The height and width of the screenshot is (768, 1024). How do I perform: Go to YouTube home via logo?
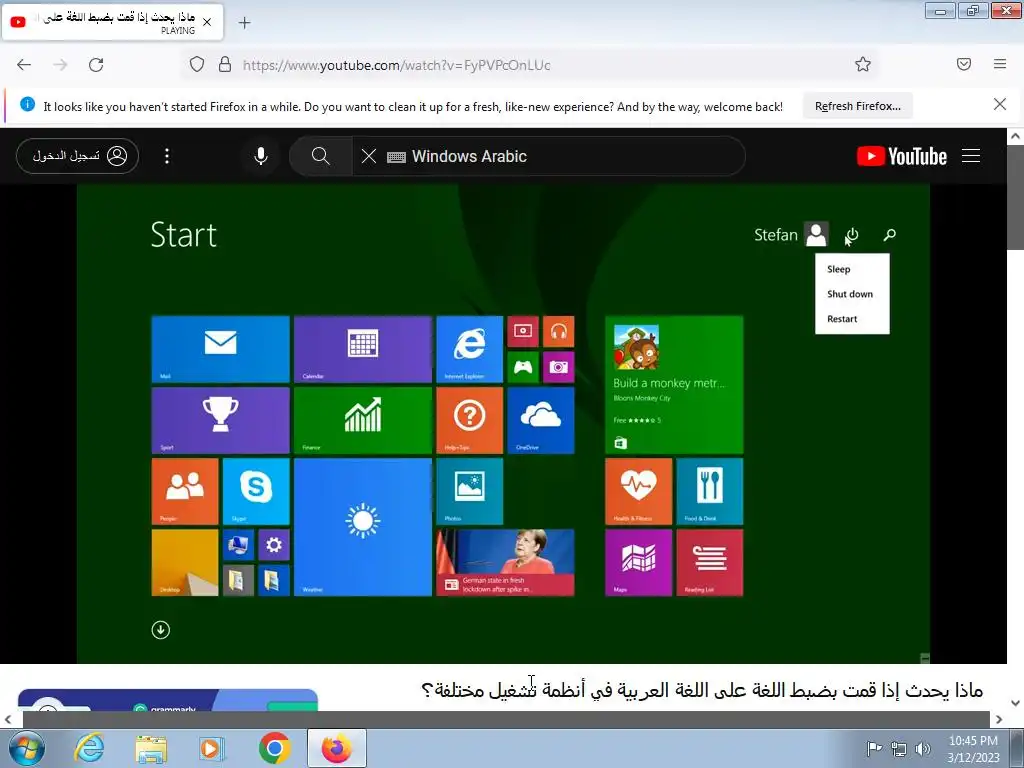coord(901,156)
